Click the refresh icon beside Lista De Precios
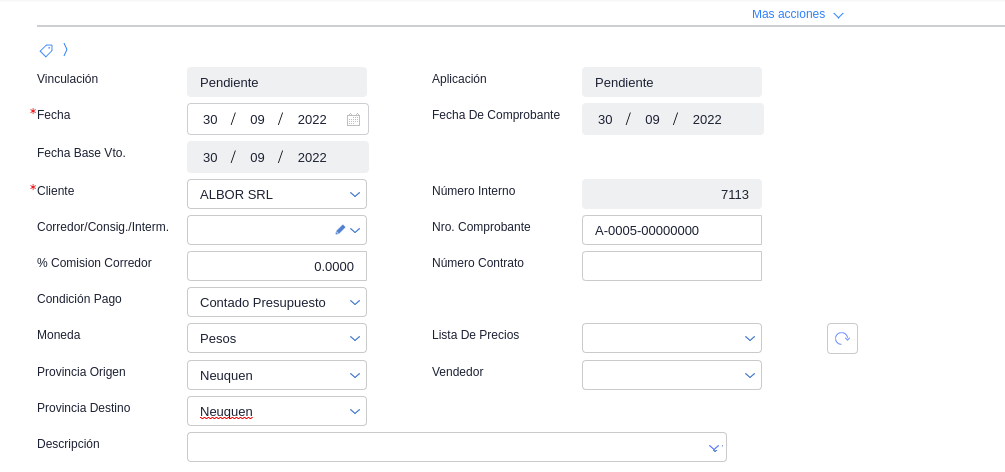 pos(842,339)
